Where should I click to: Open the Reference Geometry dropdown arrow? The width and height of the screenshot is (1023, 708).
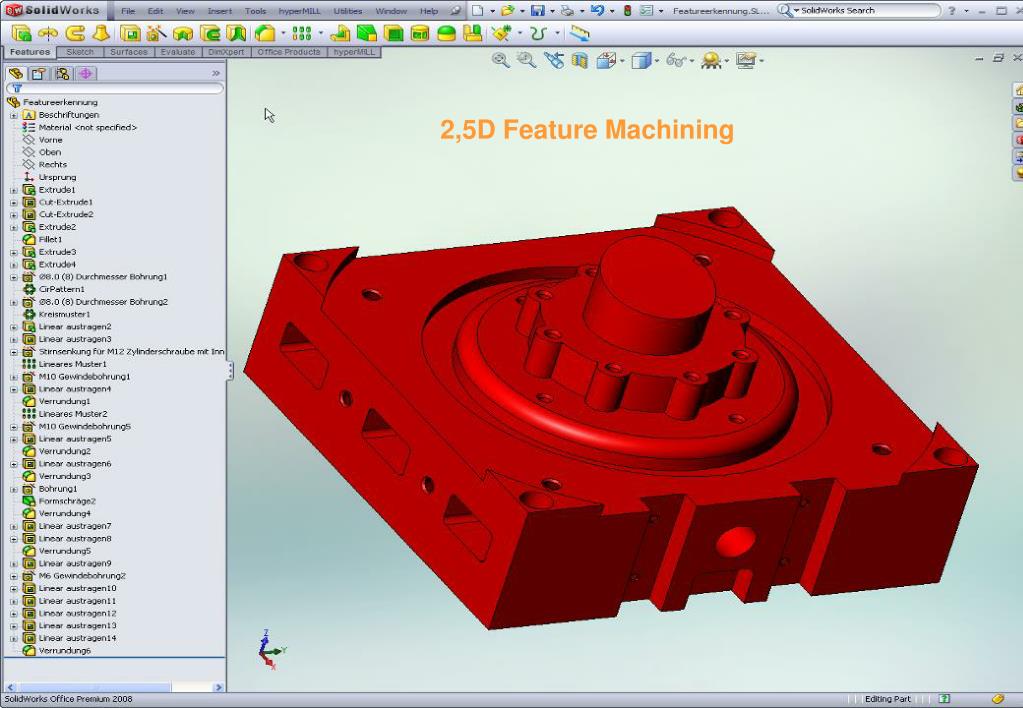click(519, 33)
